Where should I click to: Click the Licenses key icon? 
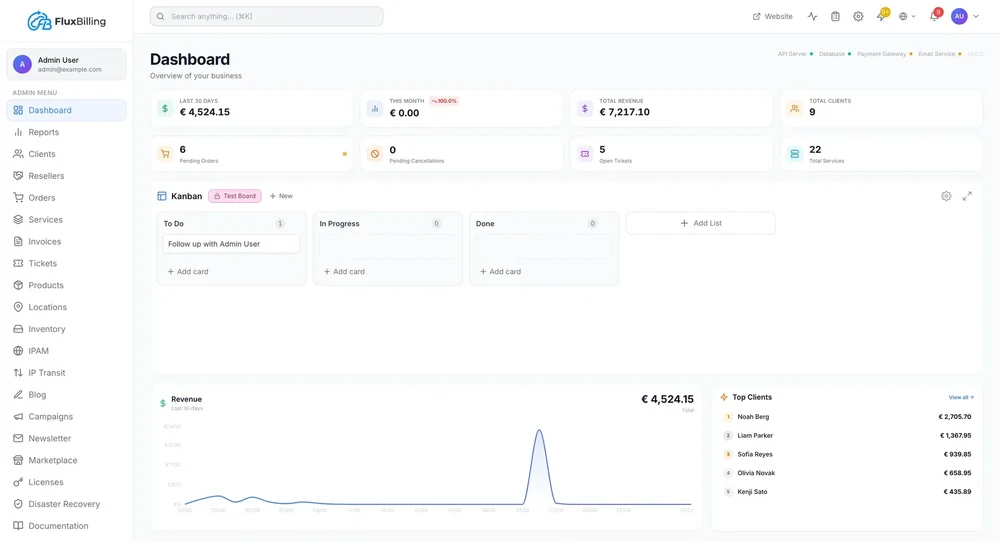click(18, 482)
